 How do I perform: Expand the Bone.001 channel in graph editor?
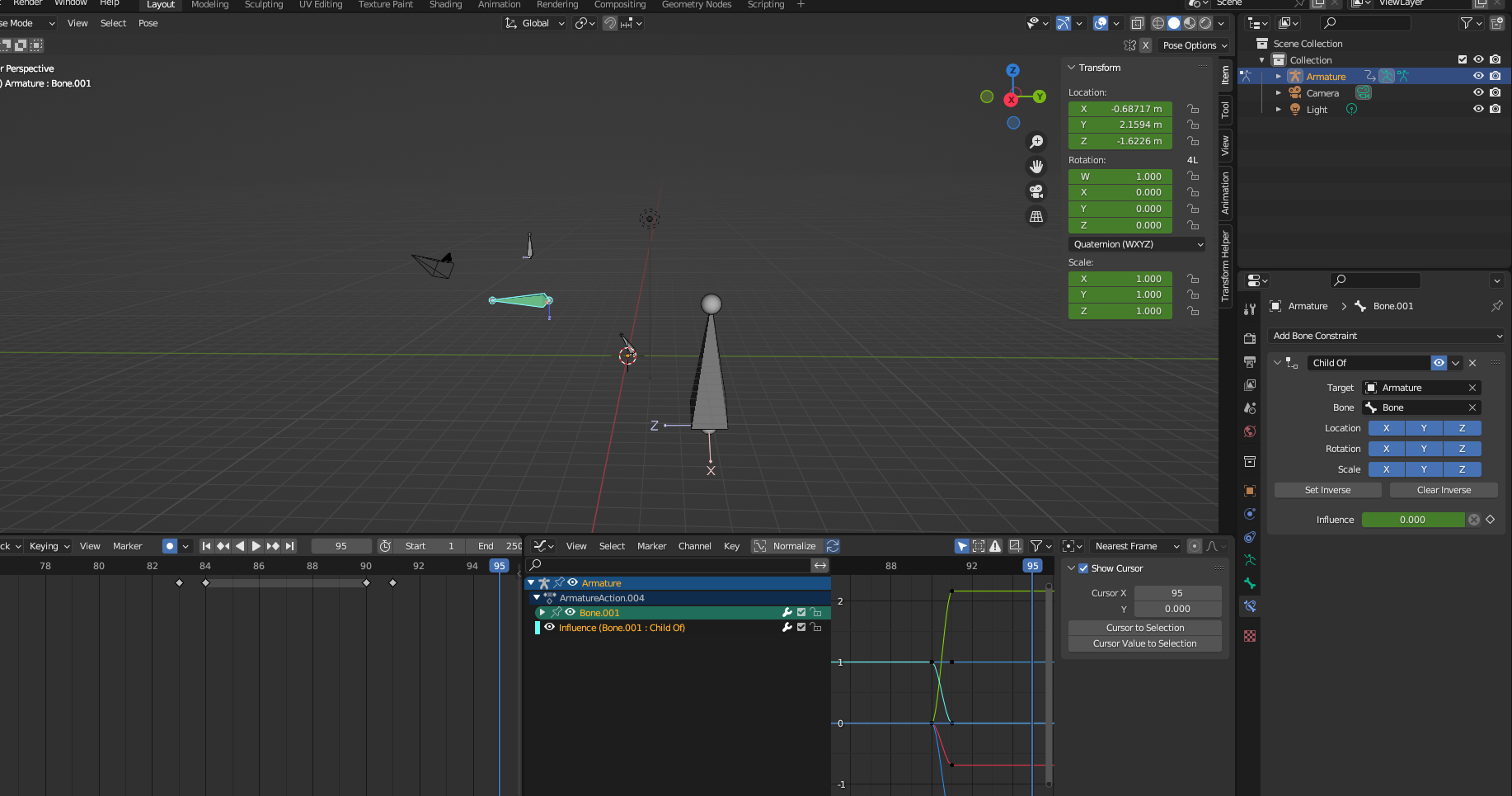542,613
